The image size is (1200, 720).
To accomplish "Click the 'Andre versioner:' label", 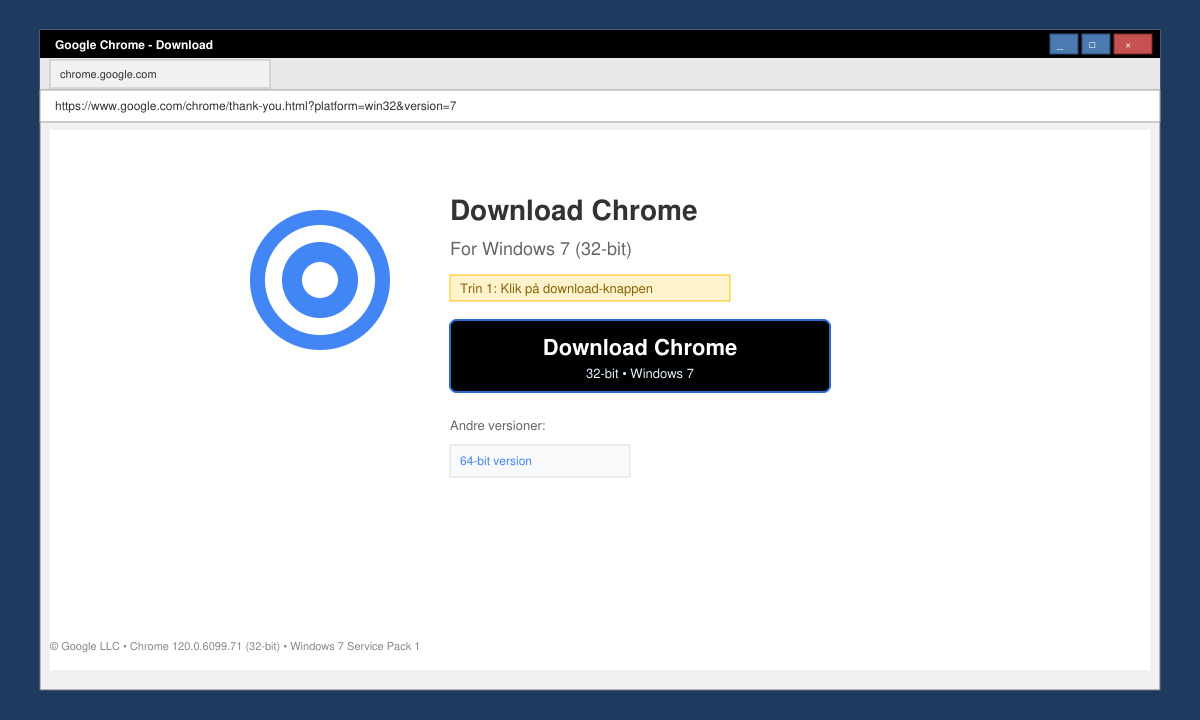I will (498, 426).
